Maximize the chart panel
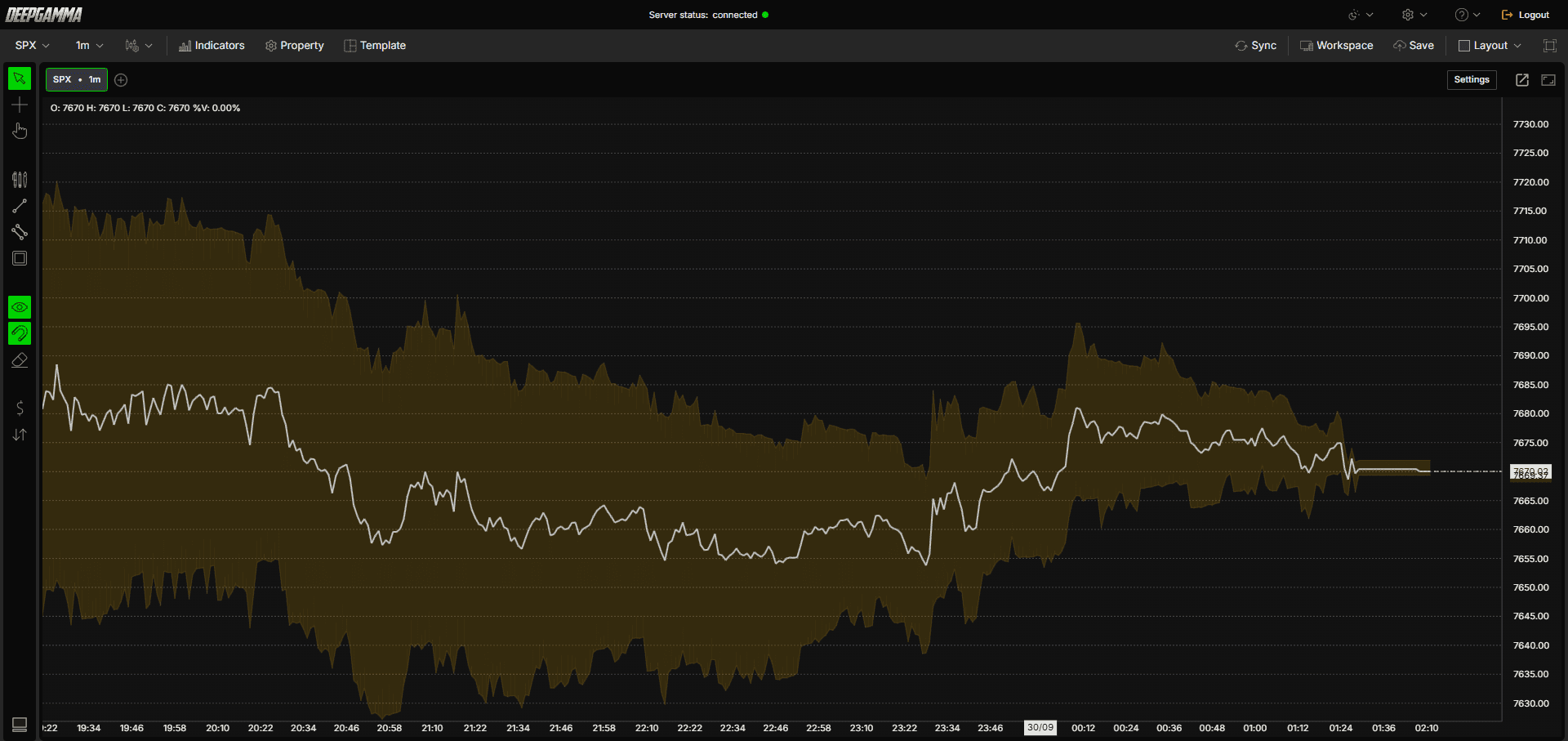The height and width of the screenshot is (741, 1568). point(1548,79)
